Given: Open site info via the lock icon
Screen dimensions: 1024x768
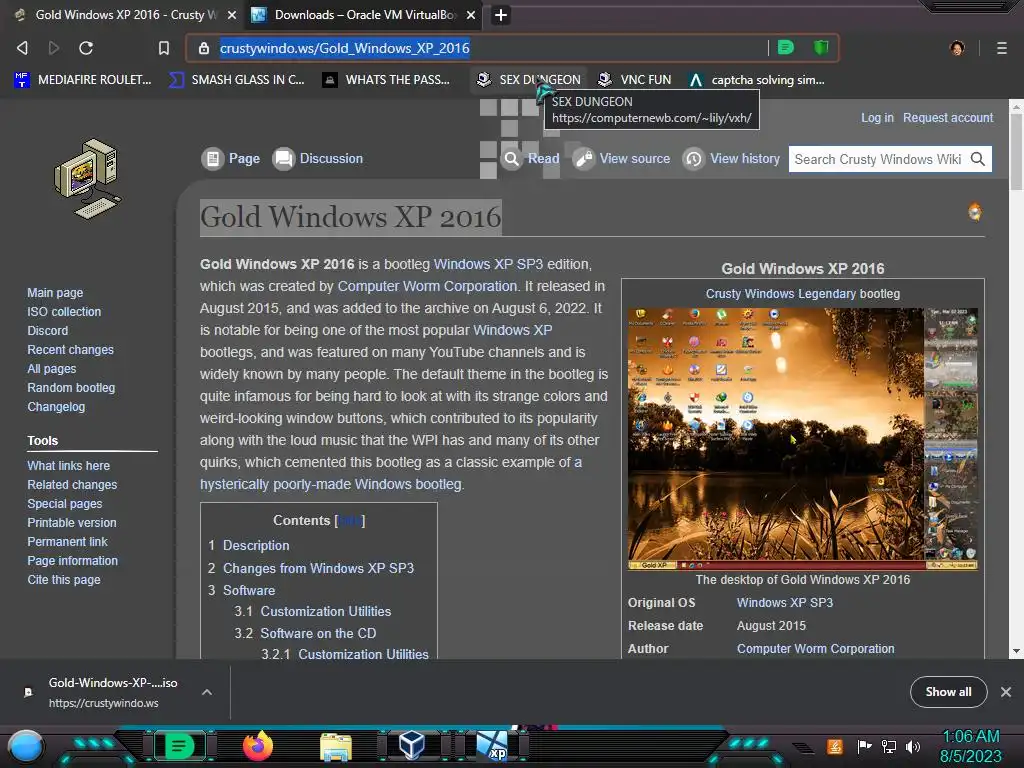Looking at the screenshot, I should point(204,48).
